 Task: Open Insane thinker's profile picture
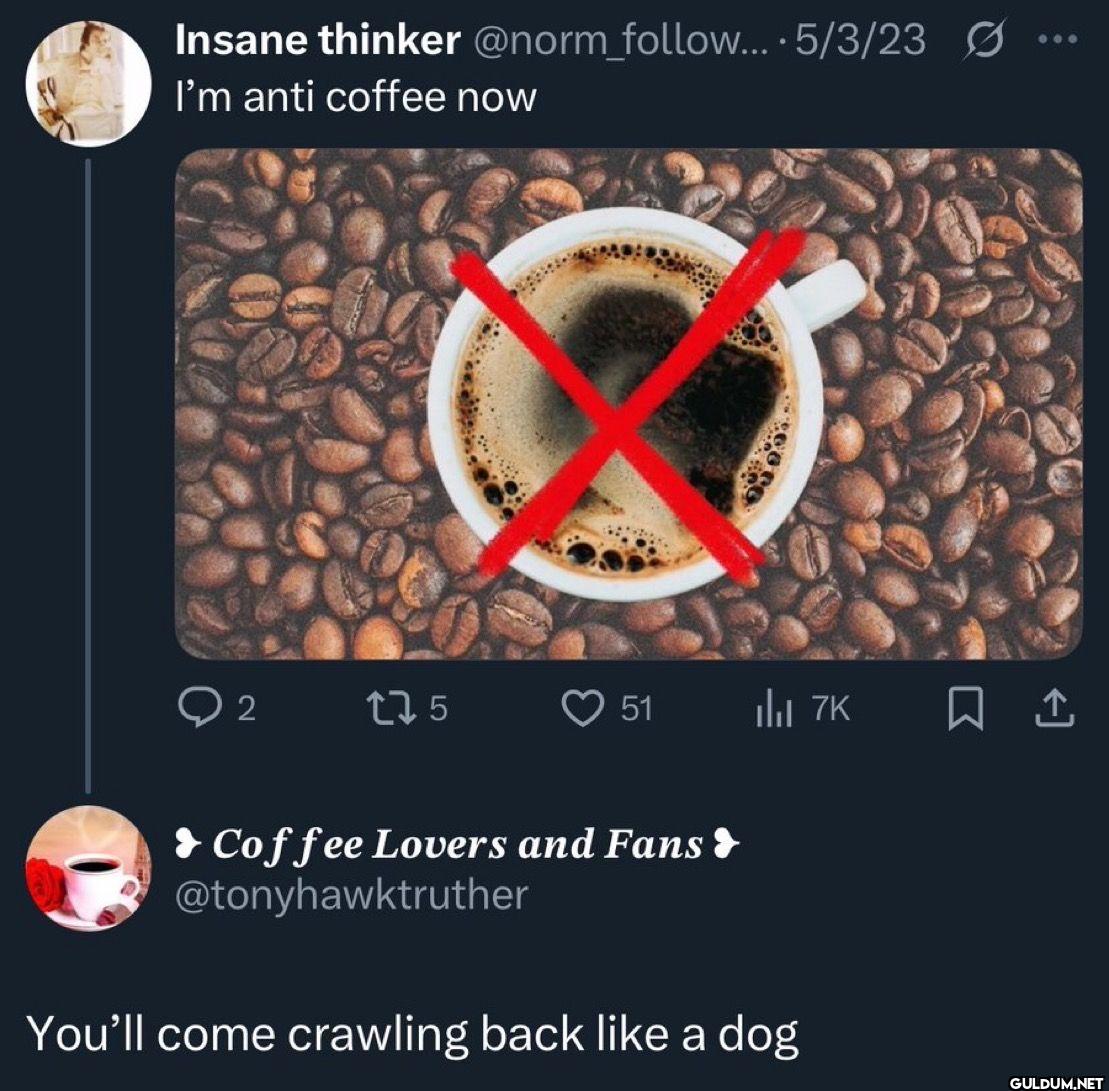(x=88, y=83)
